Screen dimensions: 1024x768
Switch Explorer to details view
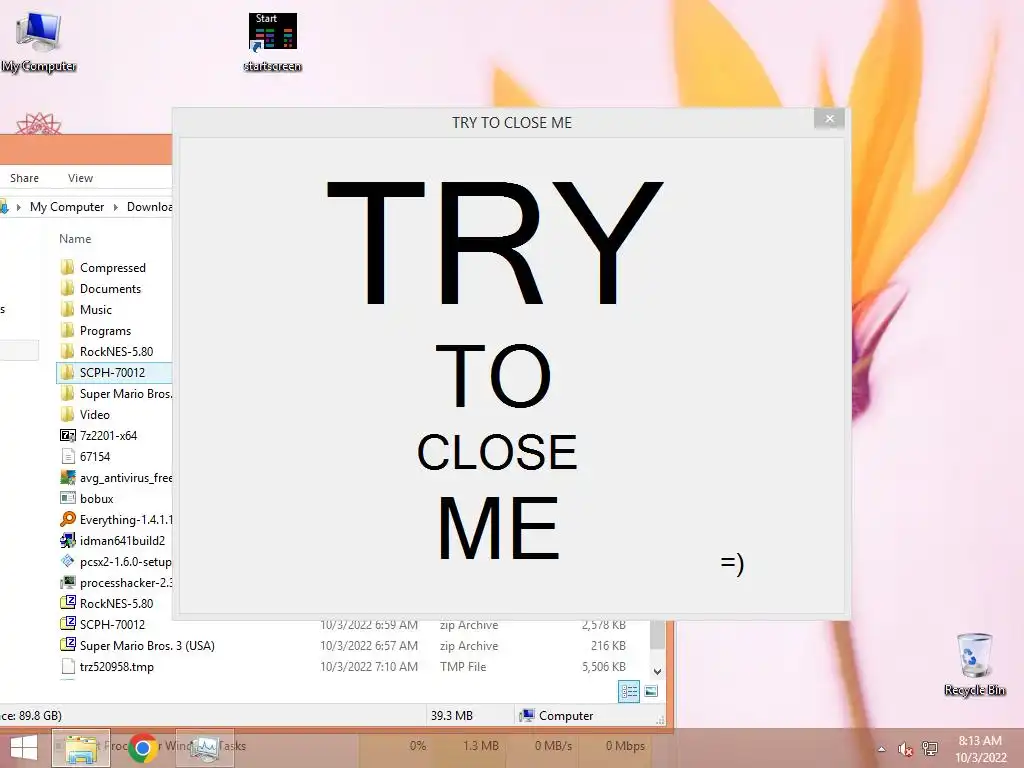tap(629, 691)
